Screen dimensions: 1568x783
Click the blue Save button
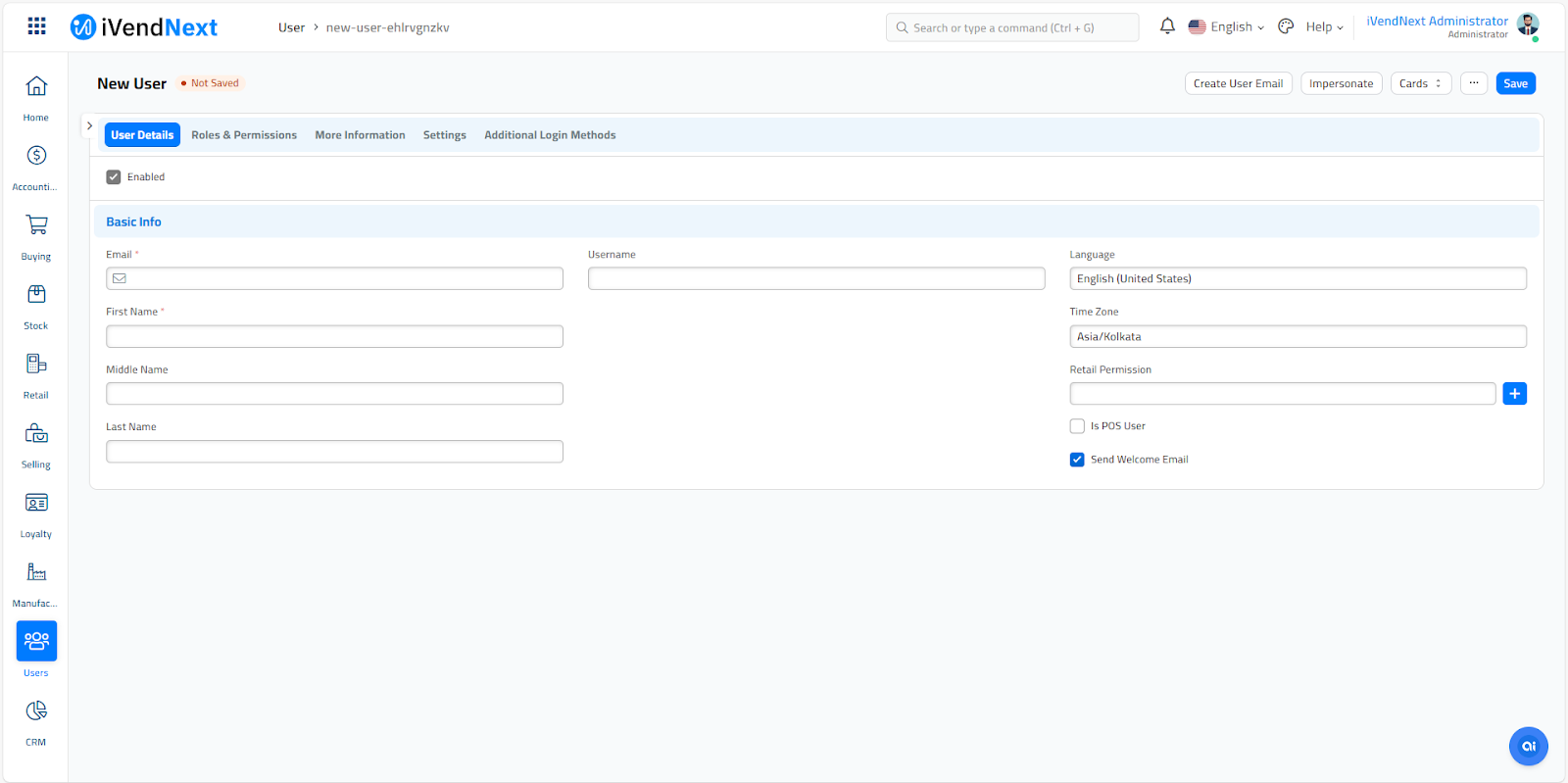pos(1515,83)
